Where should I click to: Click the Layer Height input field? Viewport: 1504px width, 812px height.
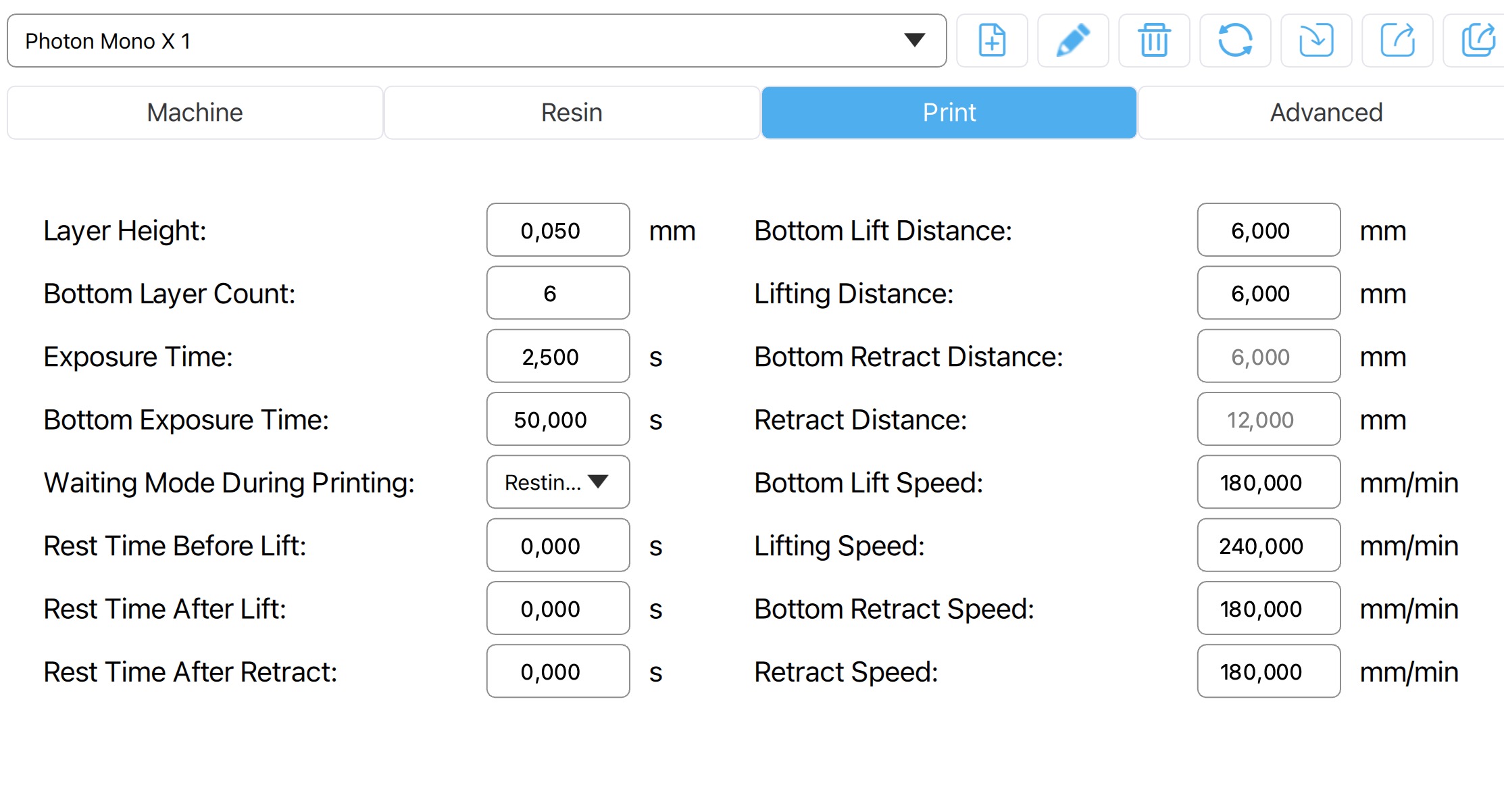pyautogui.click(x=558, y=230)
